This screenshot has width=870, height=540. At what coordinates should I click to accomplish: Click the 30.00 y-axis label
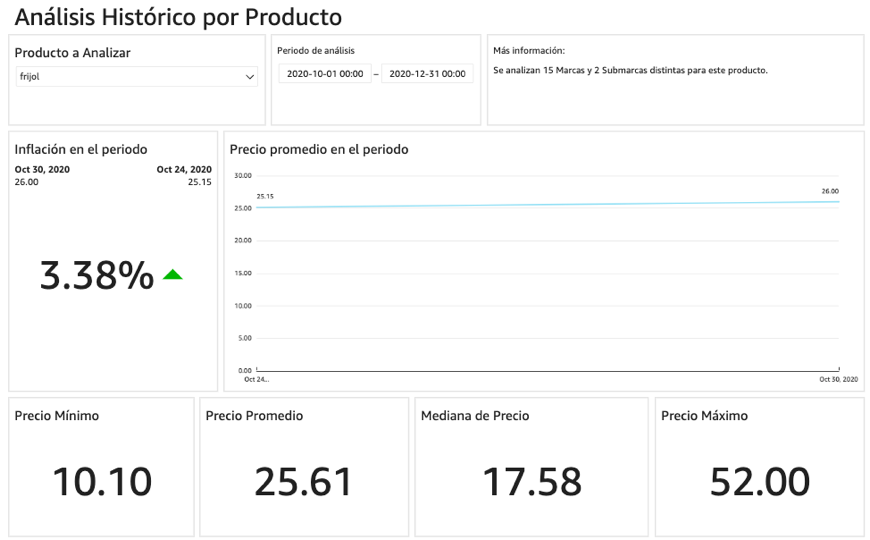[242, 175]
